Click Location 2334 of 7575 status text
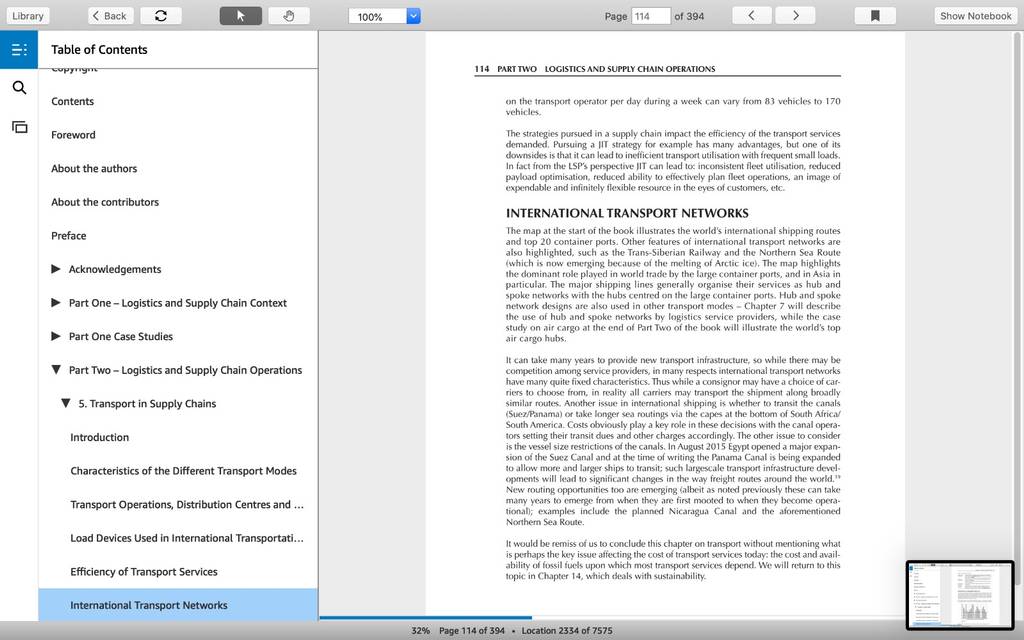 coord(567,631)
